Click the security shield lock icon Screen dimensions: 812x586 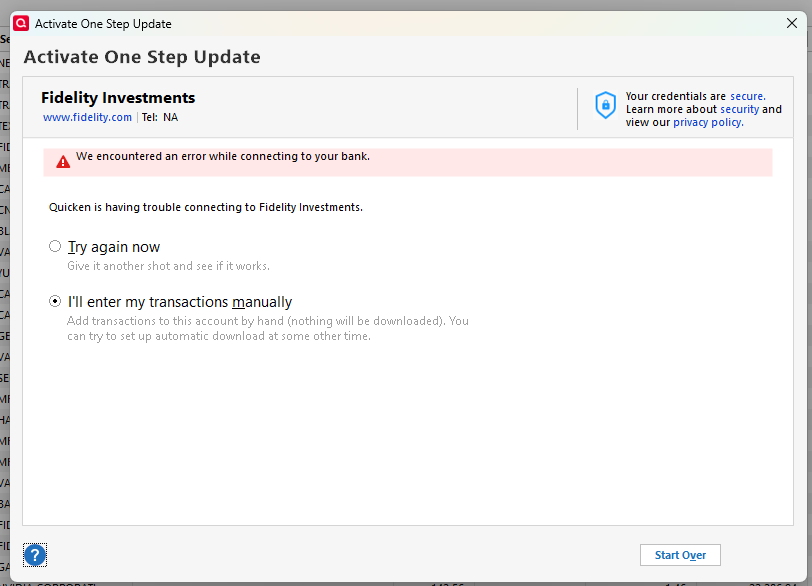click(605, 105)
